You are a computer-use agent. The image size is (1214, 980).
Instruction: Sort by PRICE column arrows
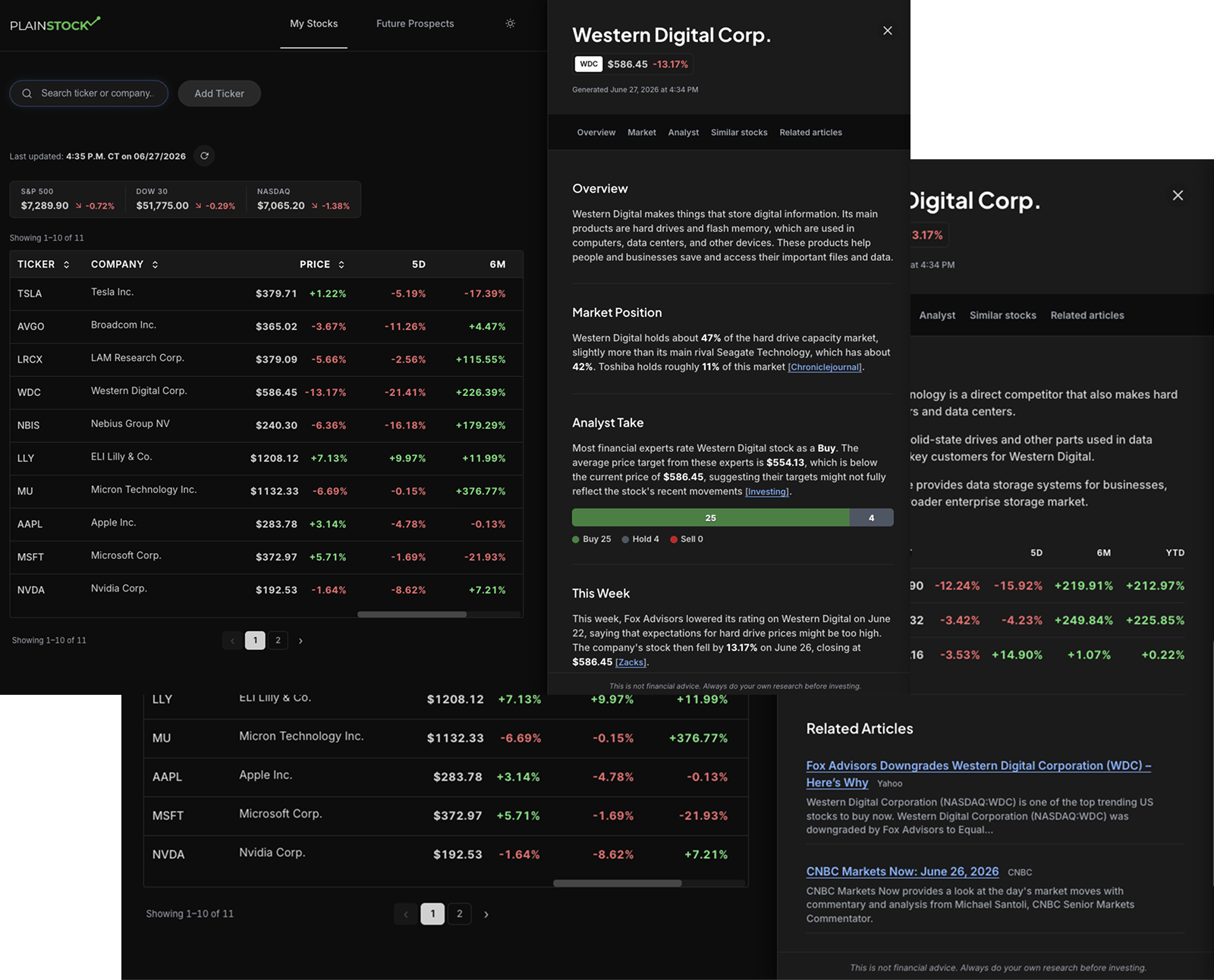[x=341, y=265]
